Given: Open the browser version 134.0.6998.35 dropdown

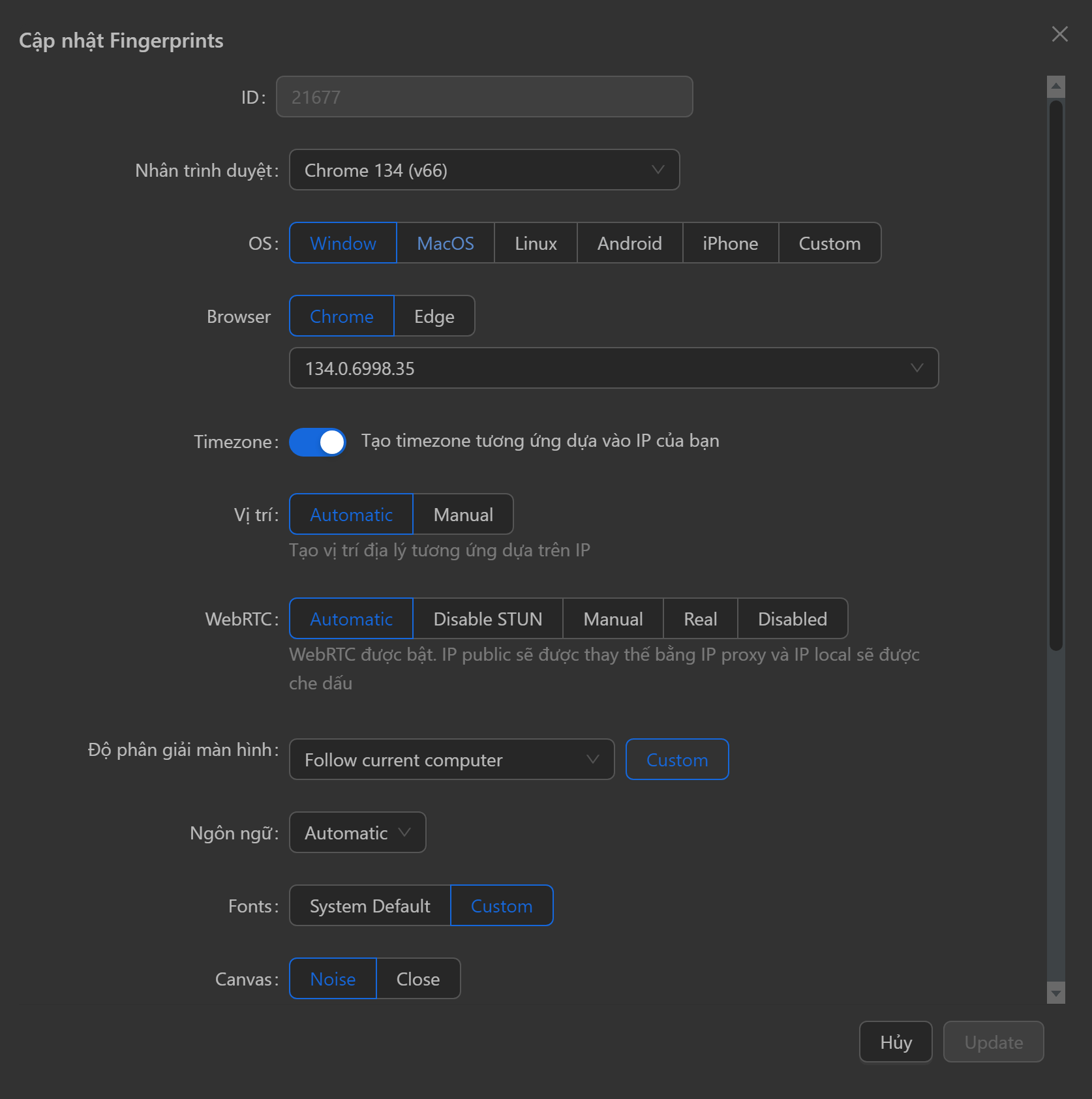Looking at the screenshot, I should click(x=613, y=368).
